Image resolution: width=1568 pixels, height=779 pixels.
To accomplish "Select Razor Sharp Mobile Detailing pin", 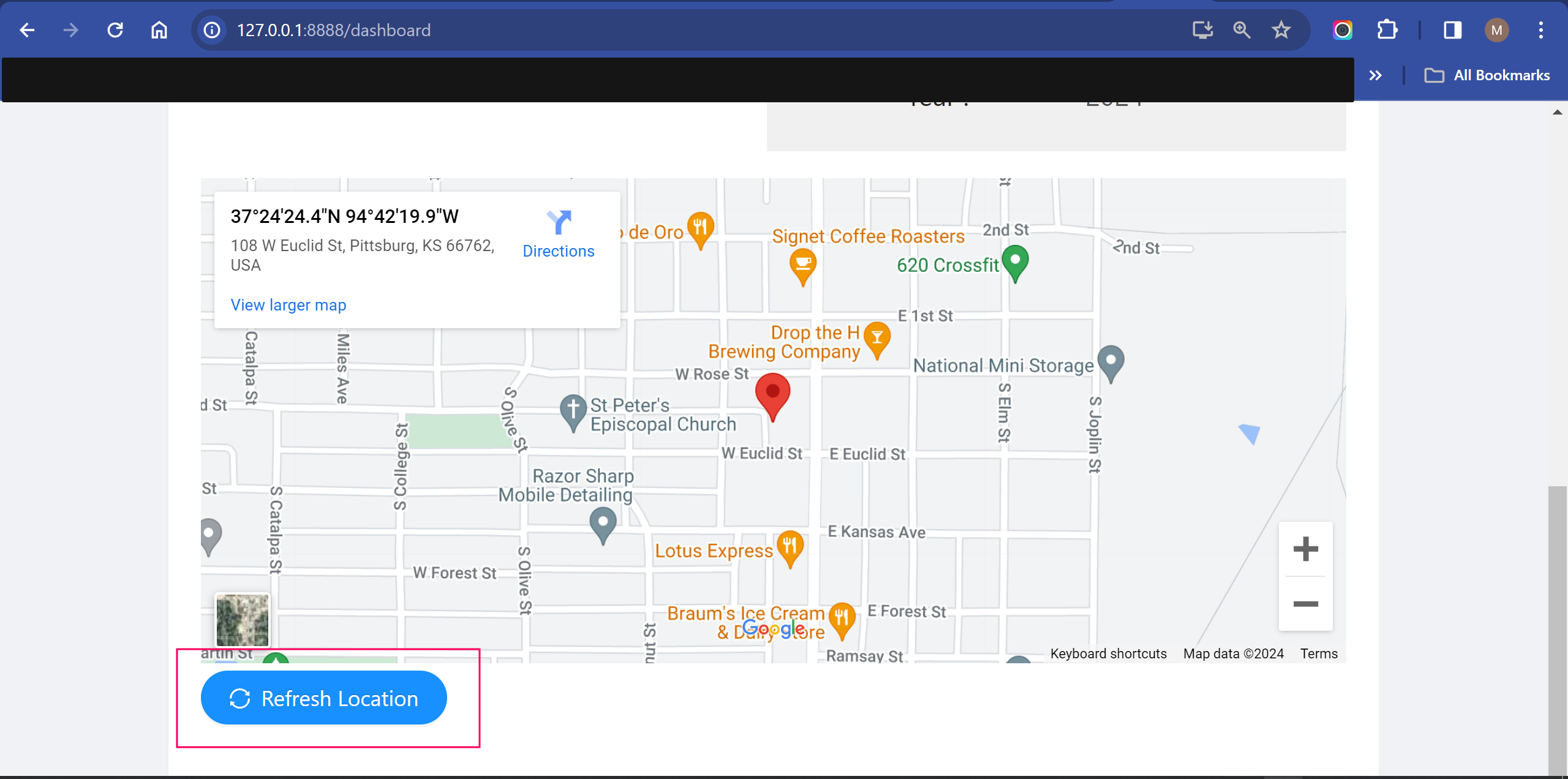I will [x=603, y=525].
